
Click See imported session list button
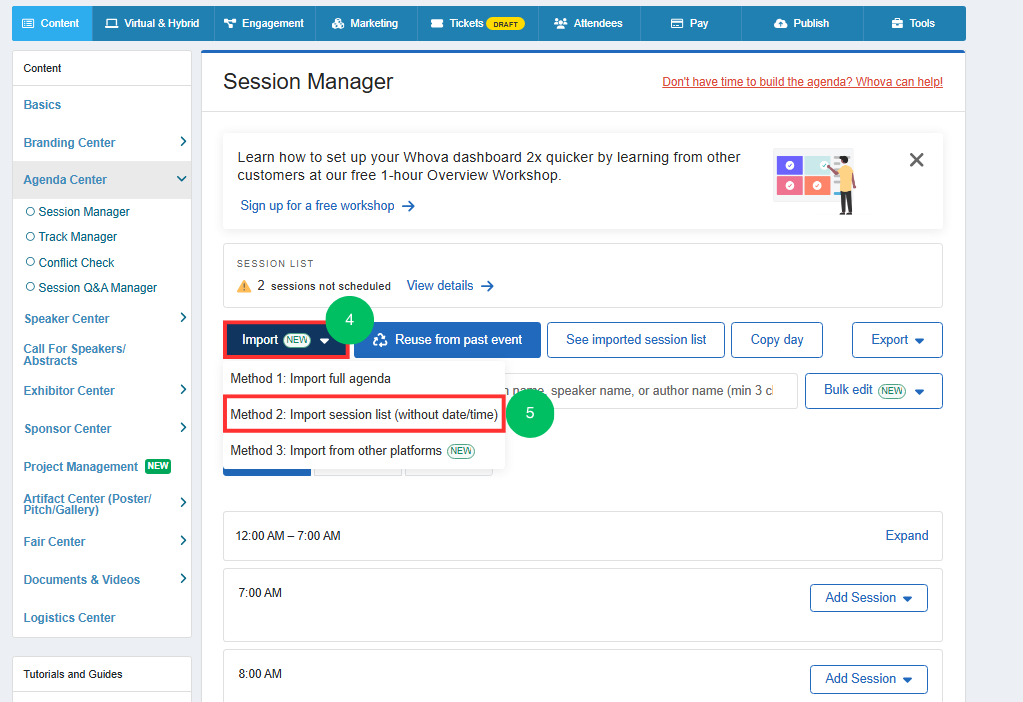coord(635,340)
